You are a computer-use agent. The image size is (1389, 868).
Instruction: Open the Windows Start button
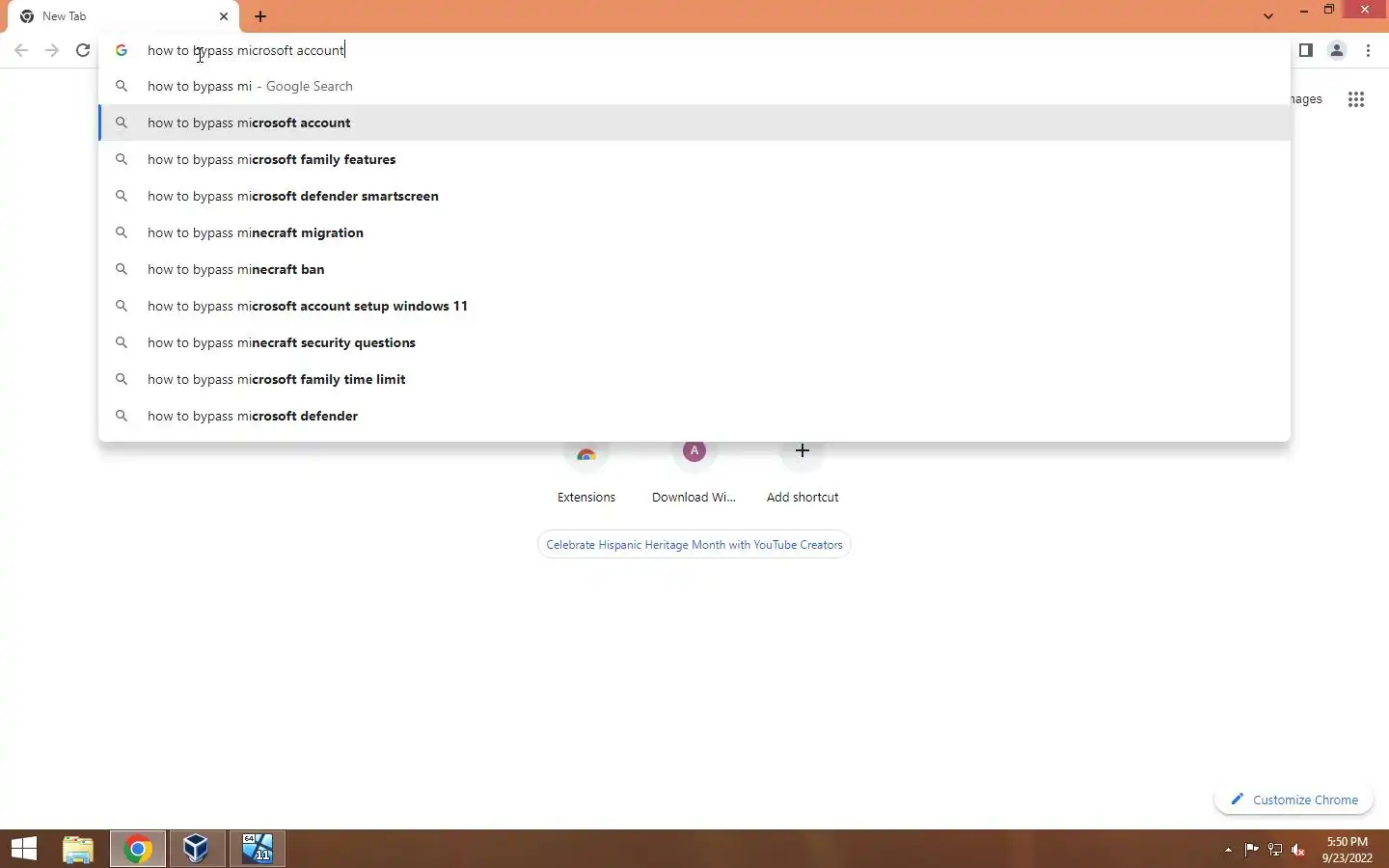24,849
